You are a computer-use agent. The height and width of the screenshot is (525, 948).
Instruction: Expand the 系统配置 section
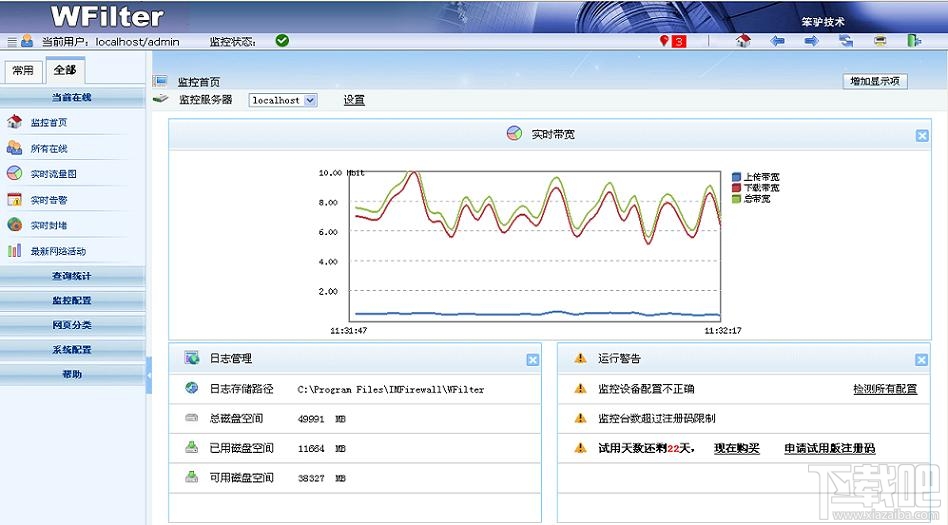(72, 350)
